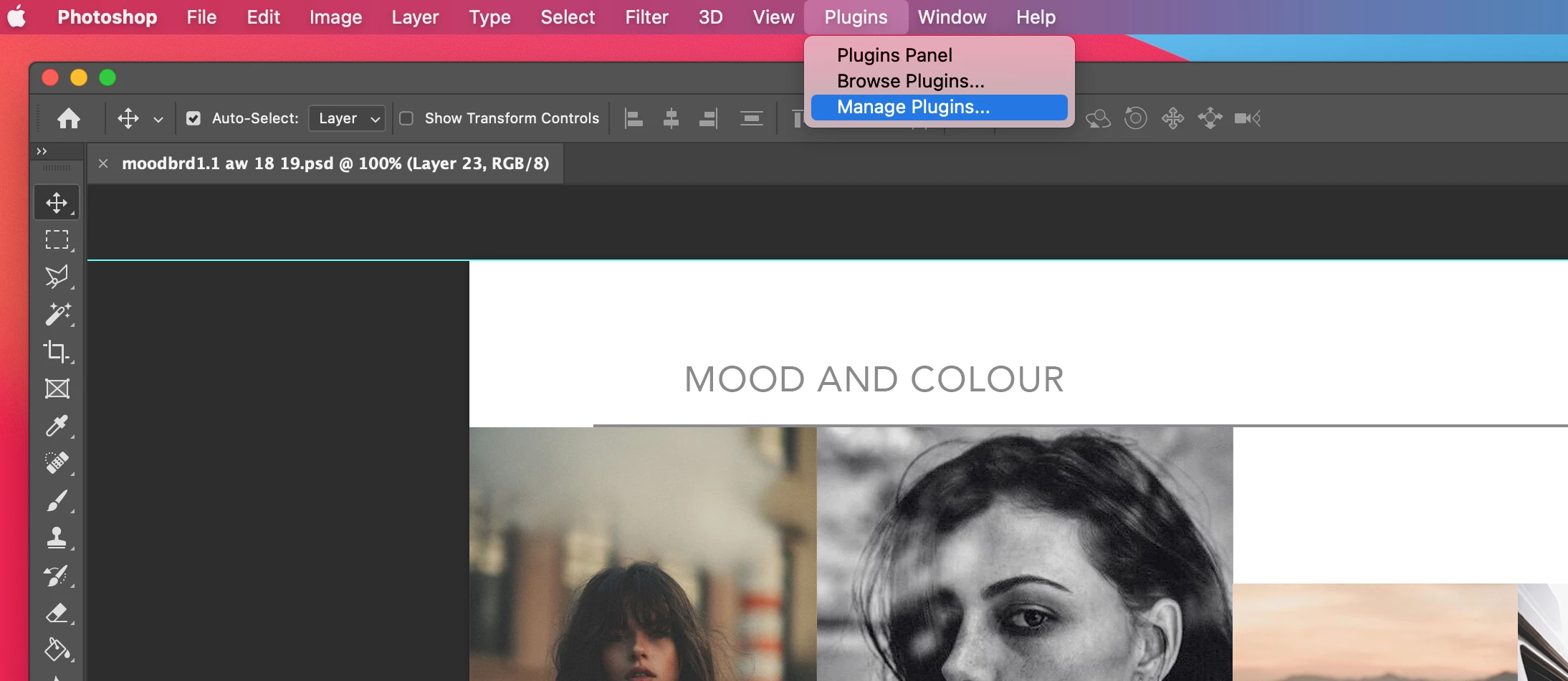
Task: Click the MOOD AND COLOUR heading text
Action: coord(874,379)
